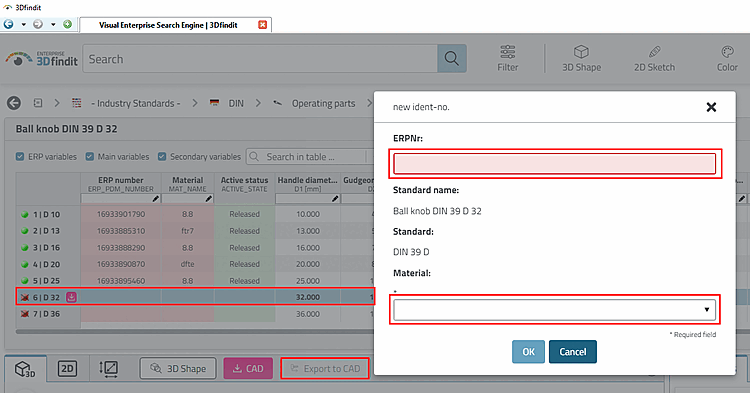Click Operating parts in the breadcrumb
Screen dimensions: 750x393
click(323, 103)
